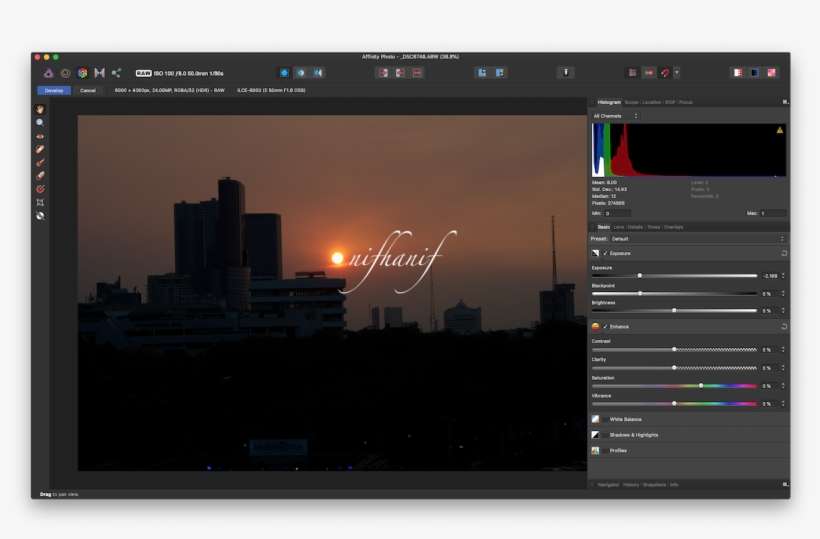Enable the Profiles checkbox
Screen dimensions: 820x539
606,451
